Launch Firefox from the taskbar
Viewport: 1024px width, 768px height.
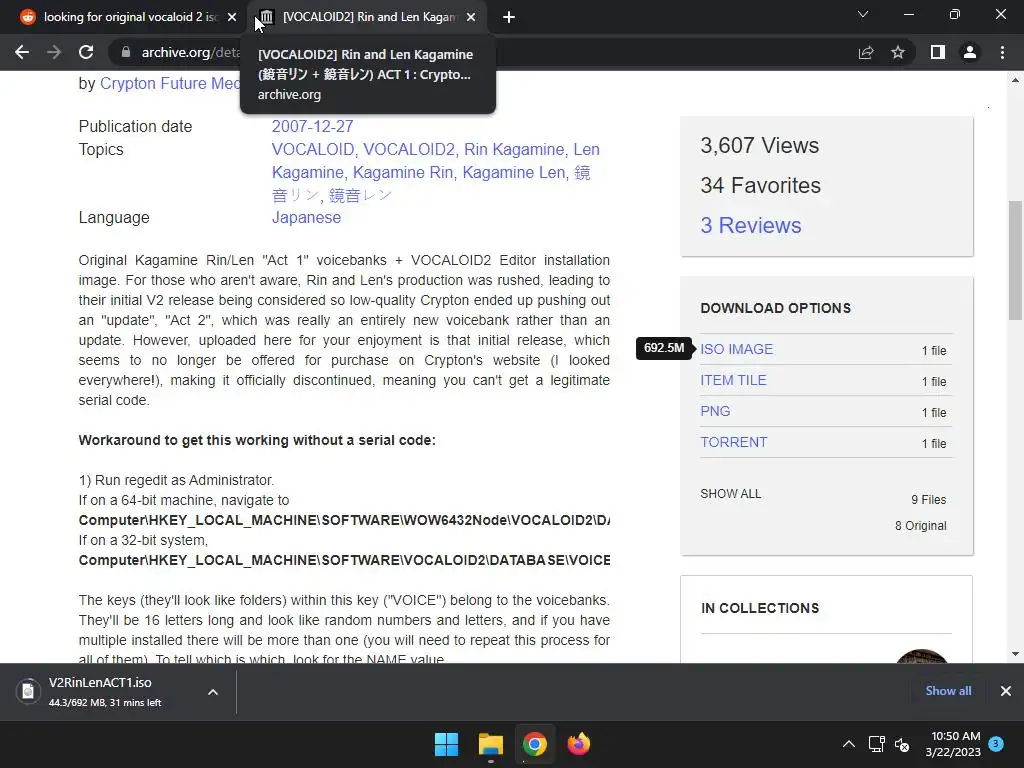click(579, 744)
